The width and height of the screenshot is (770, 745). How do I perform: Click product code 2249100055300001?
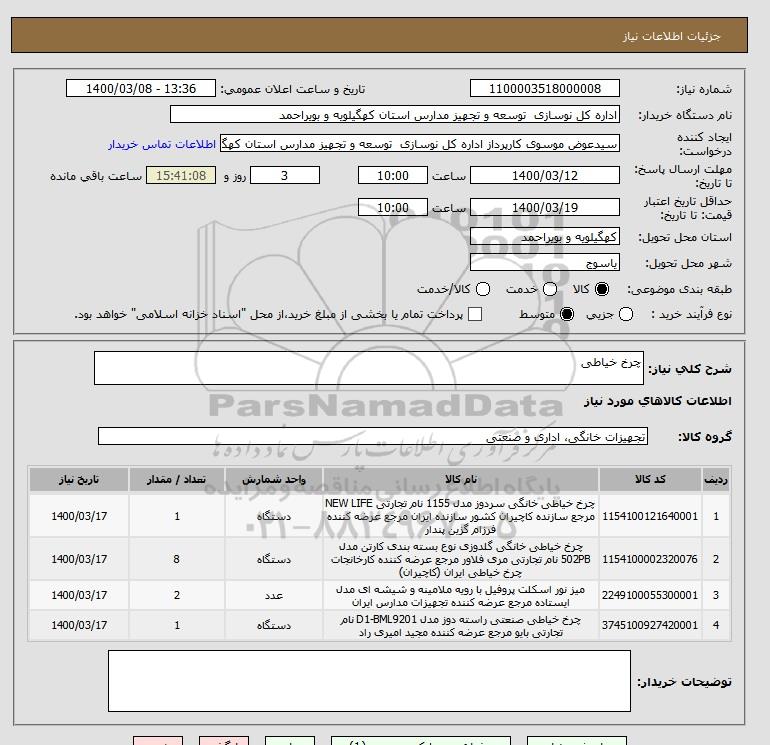[650, 595]
